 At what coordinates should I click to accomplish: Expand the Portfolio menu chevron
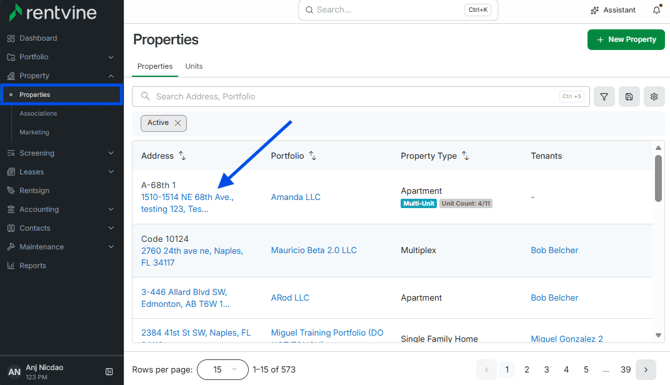(111, 57)
